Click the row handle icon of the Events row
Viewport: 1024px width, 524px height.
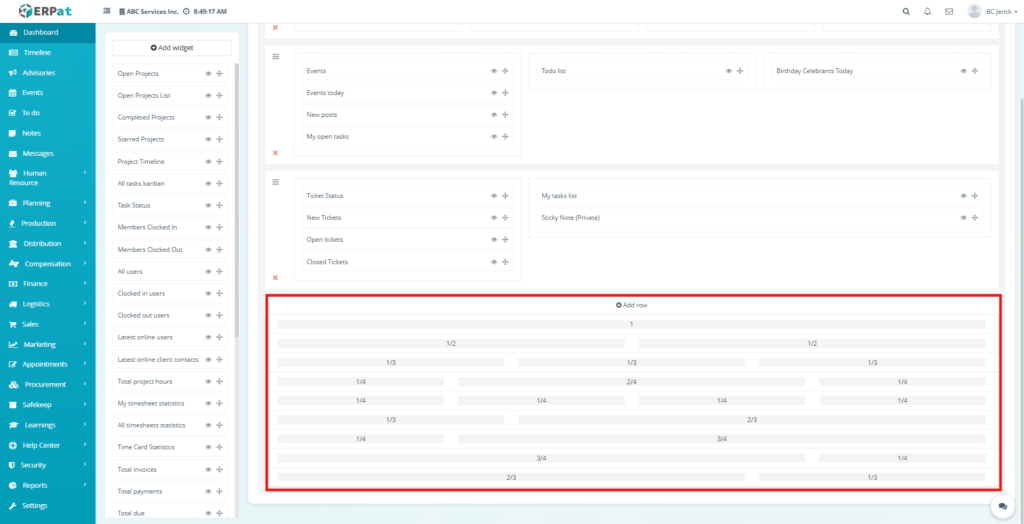276,57
